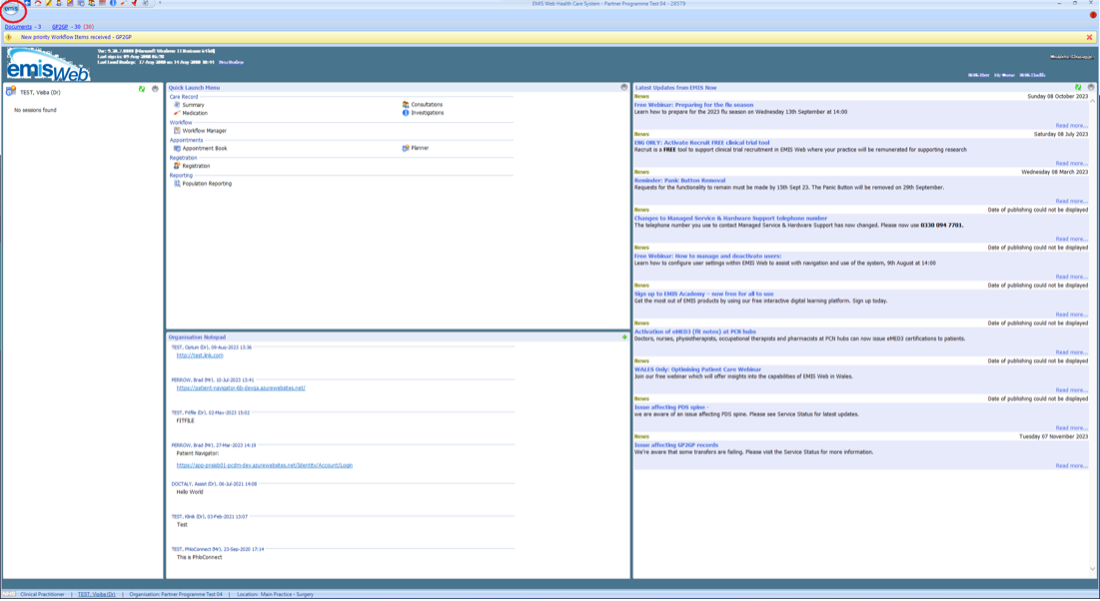Open GP2GP workflow link
The width and height of the screenshot is (1100, 601).
click(x=60, y=27)
